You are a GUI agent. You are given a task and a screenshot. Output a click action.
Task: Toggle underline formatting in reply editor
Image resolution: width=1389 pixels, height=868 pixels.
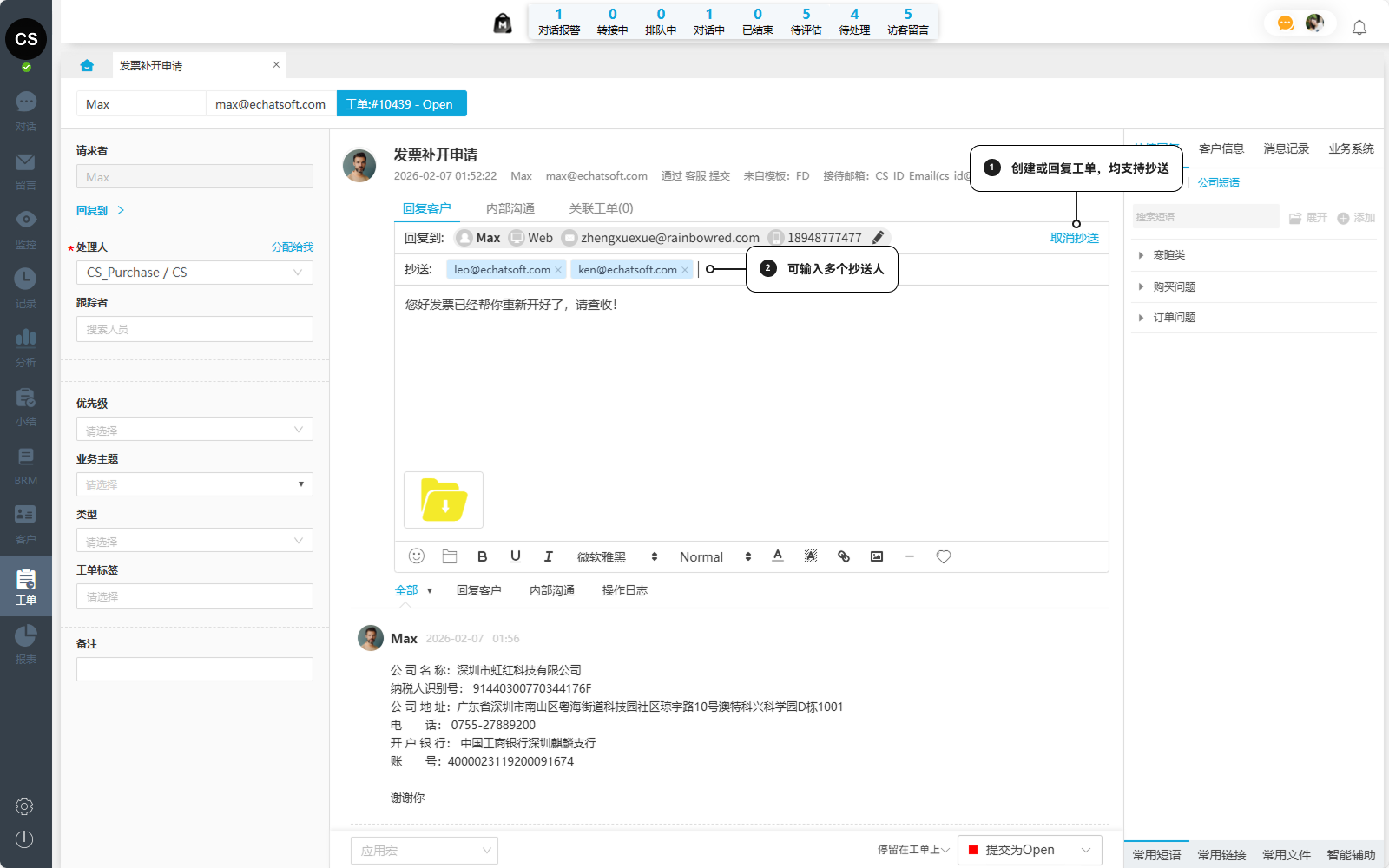coord(516,556)
